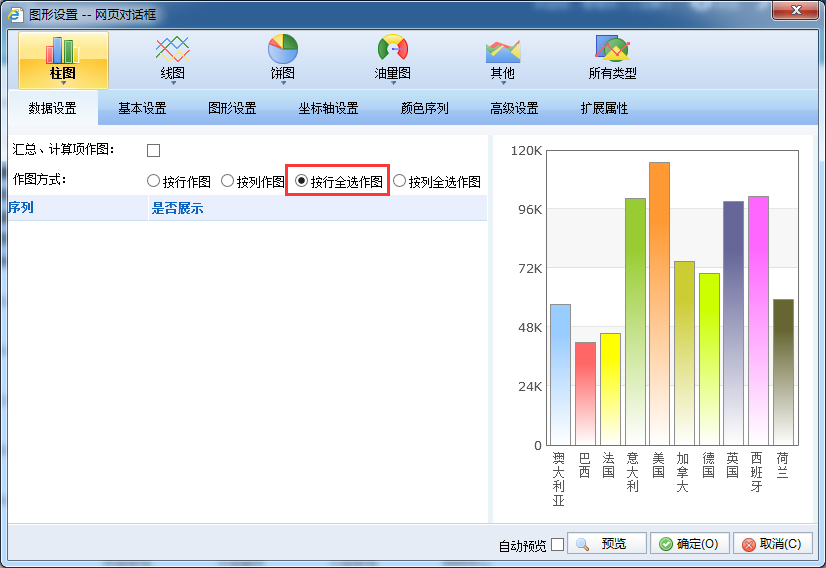The width and height of the screenshot is (826, 568).
Task: Click the IE icon in the title bar
Action: coord(15,15)
